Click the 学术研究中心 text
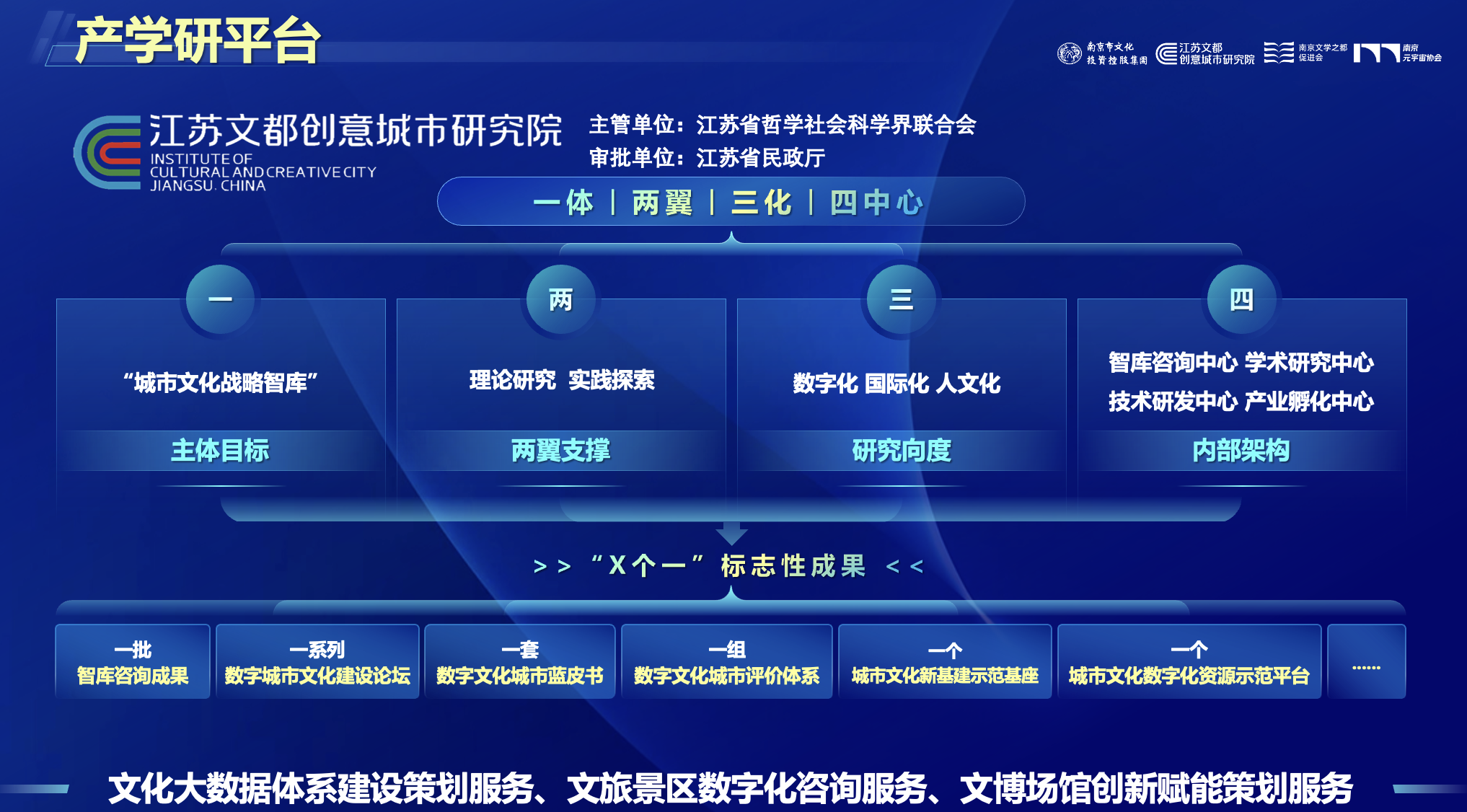1467x812 pixels. pos(1309,362)
